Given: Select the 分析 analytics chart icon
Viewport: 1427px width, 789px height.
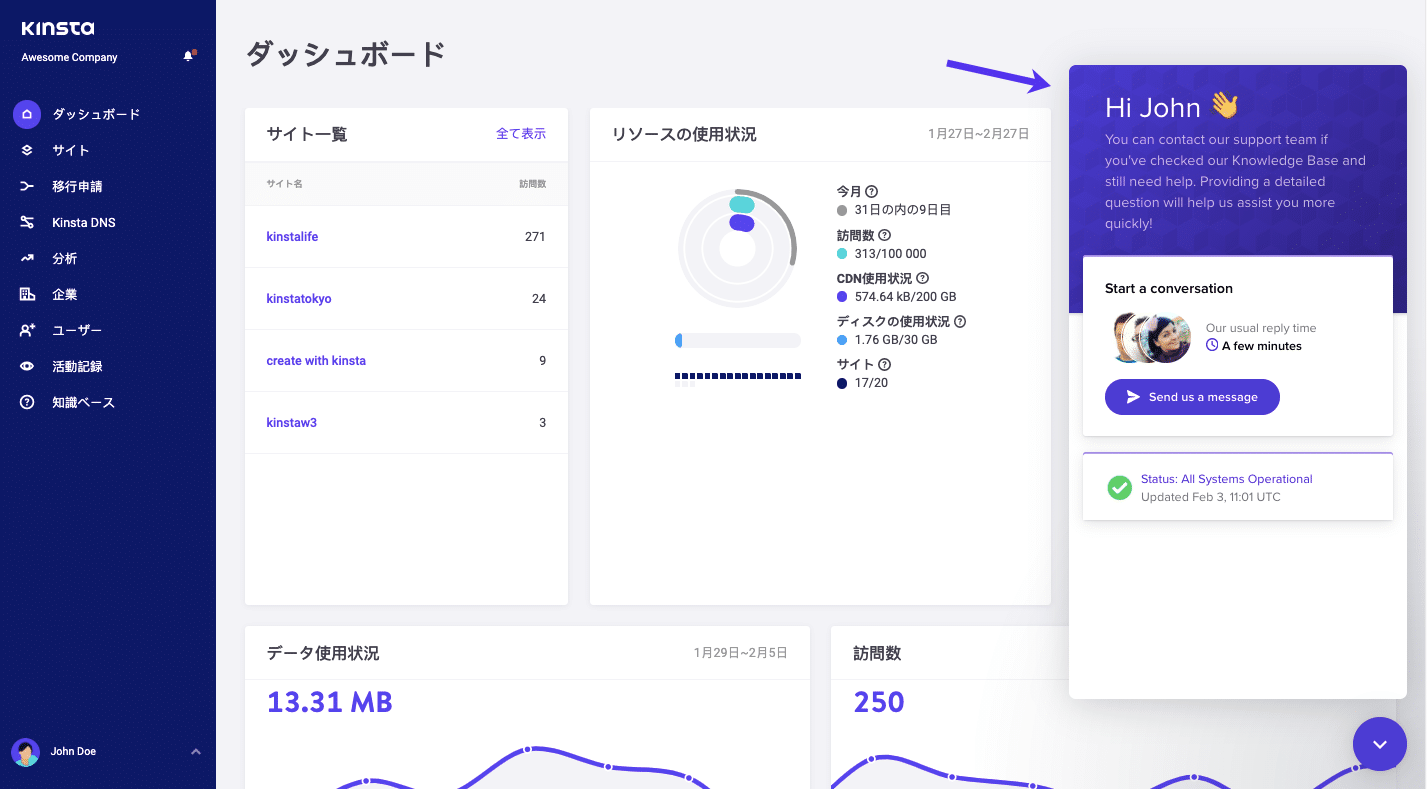Looking at the screenshot, I should 27,258.
